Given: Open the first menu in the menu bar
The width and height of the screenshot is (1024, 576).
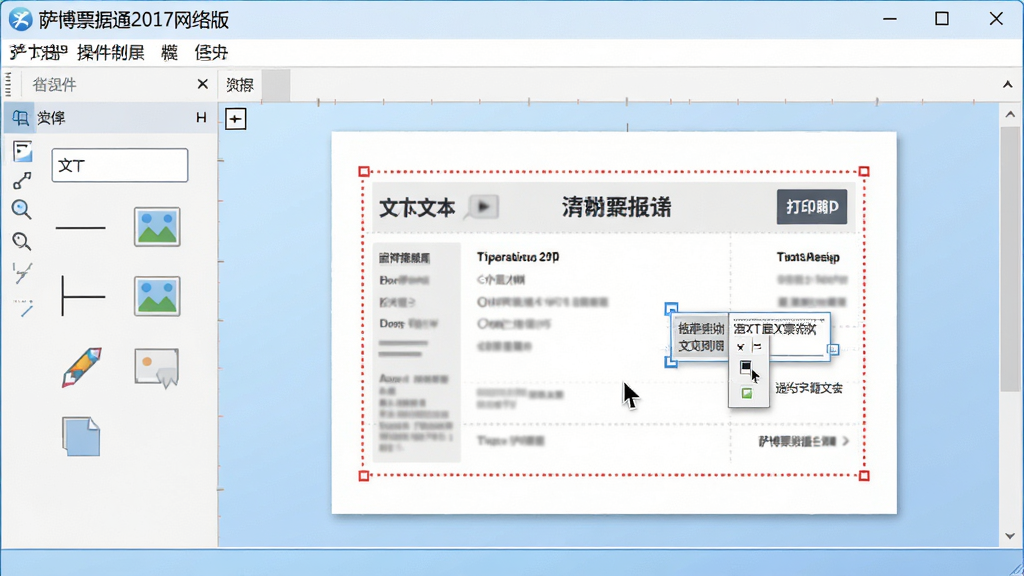Looking at the screenshot, I should tap(39, 53).
